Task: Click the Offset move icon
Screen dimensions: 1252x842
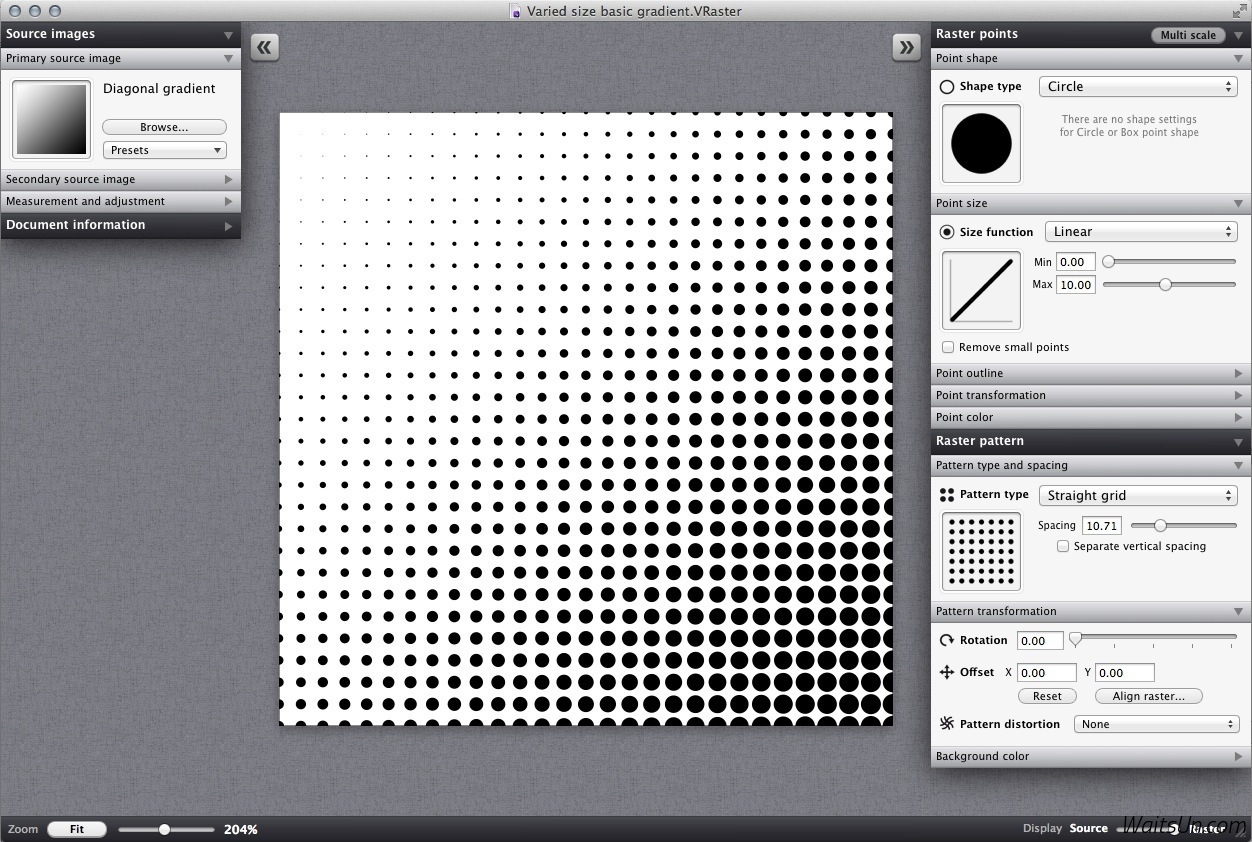Action: tap(946, 673)
